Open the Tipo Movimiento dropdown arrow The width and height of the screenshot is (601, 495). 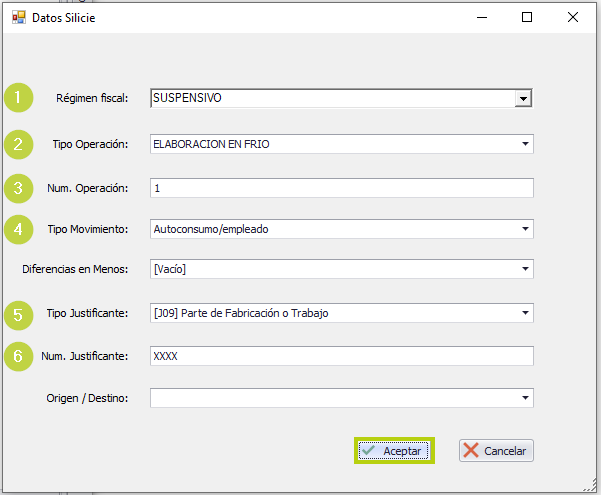(x=525, y=229)
